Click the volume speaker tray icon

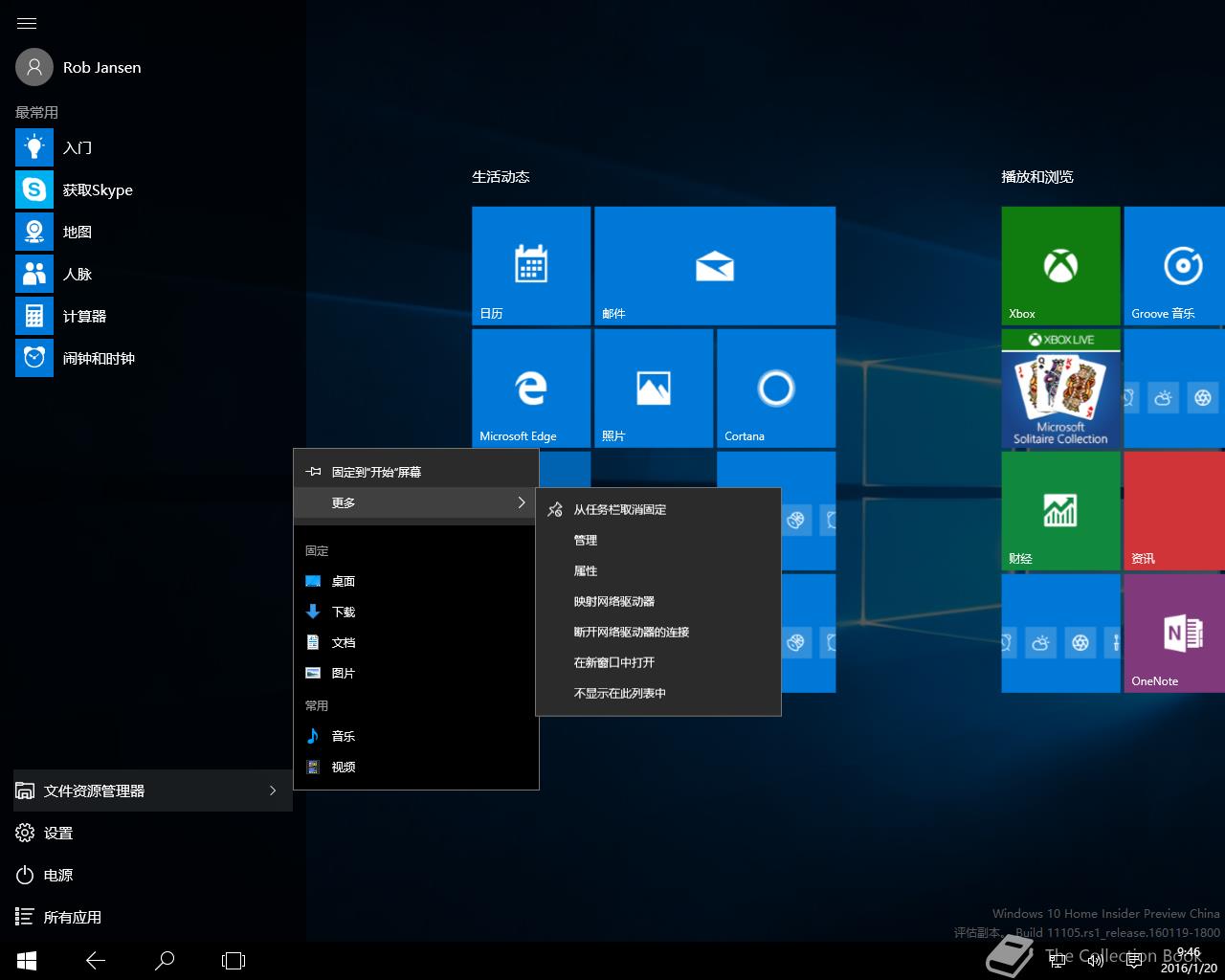point(1096,960)
